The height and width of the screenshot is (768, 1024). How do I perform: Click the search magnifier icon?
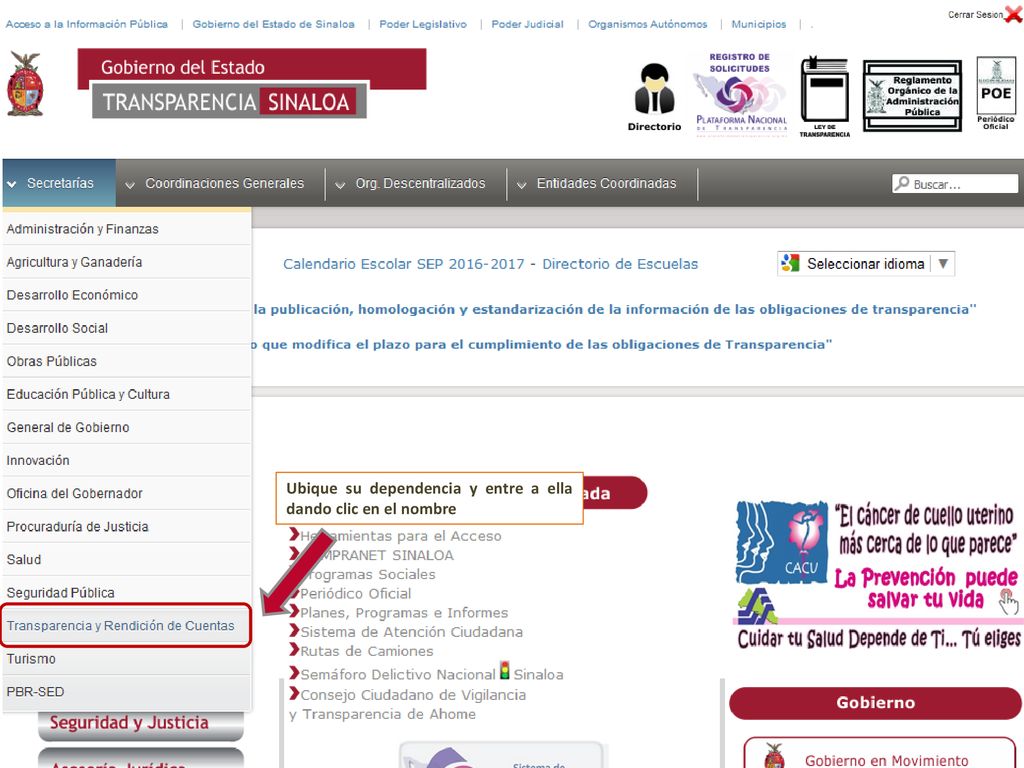[x=902, y=184]
